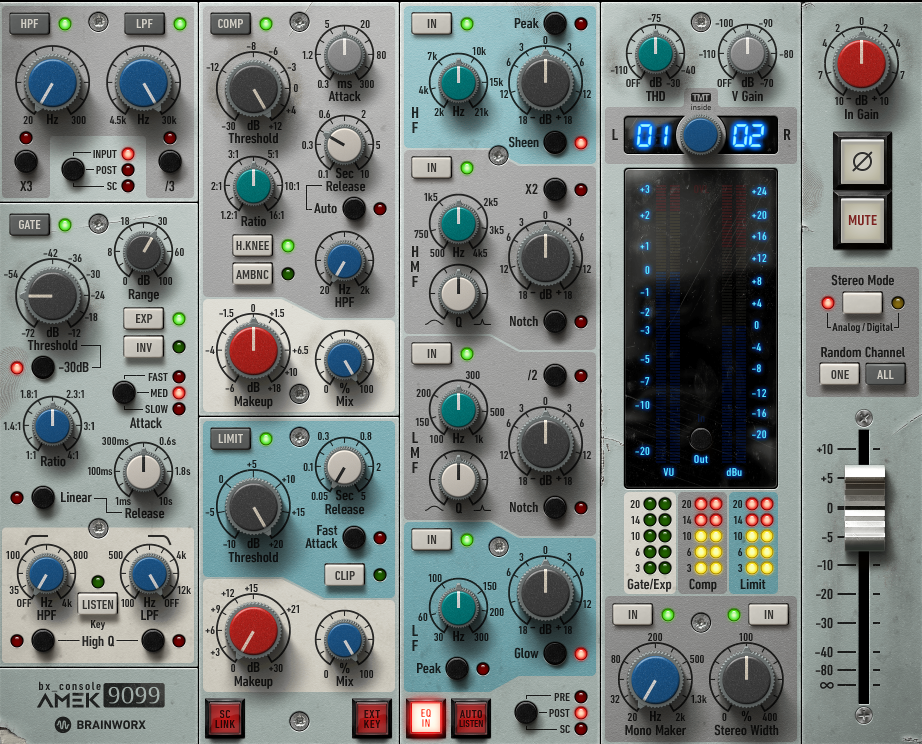The width and height of the screenshot is (922, 744).
Task: Click the gate -30dB push button
Action: [43, 367]
